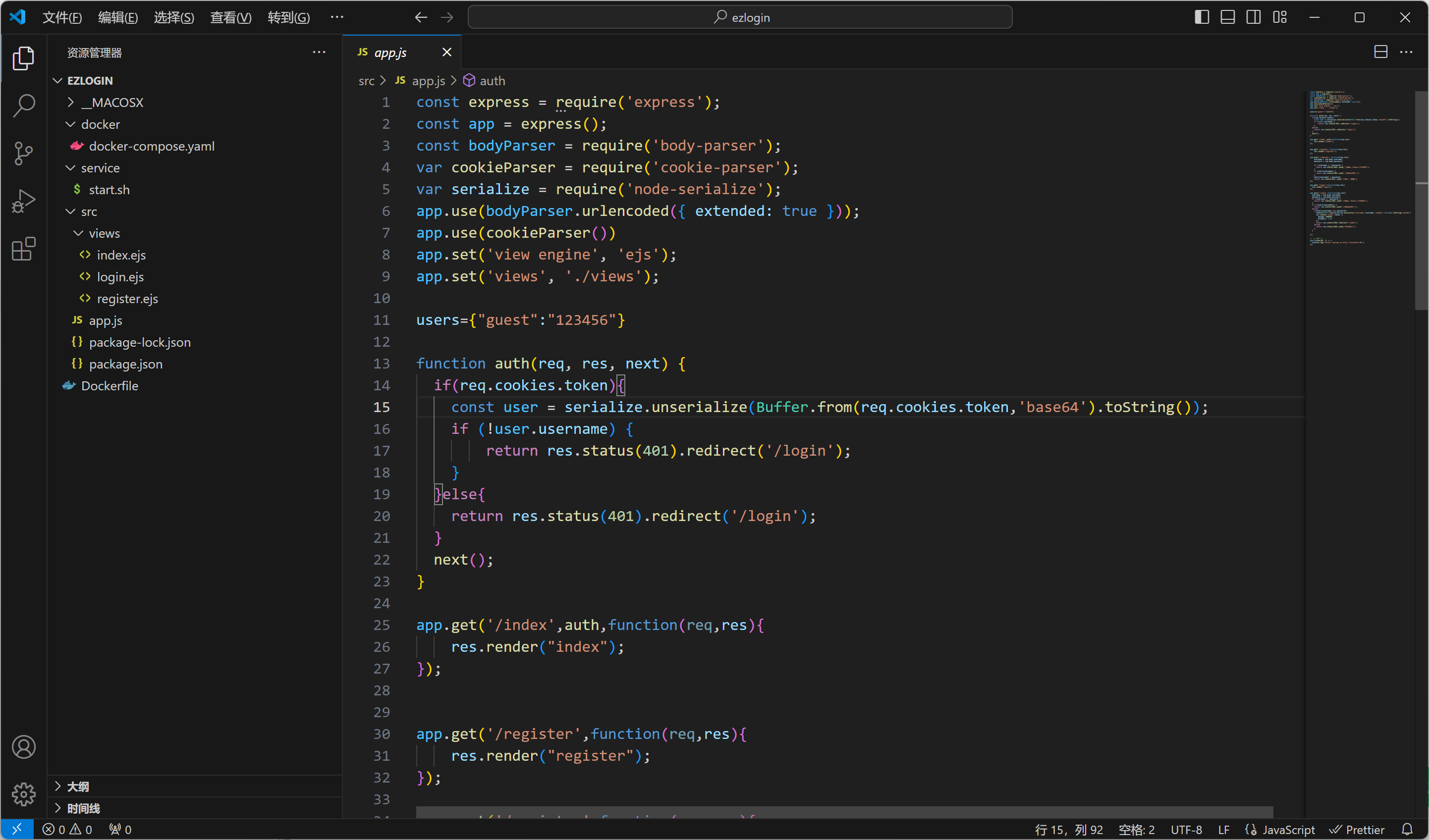
Task: Toggle secondary side bar visibility
Action: pyautogui.click(x=1253, y=17)
